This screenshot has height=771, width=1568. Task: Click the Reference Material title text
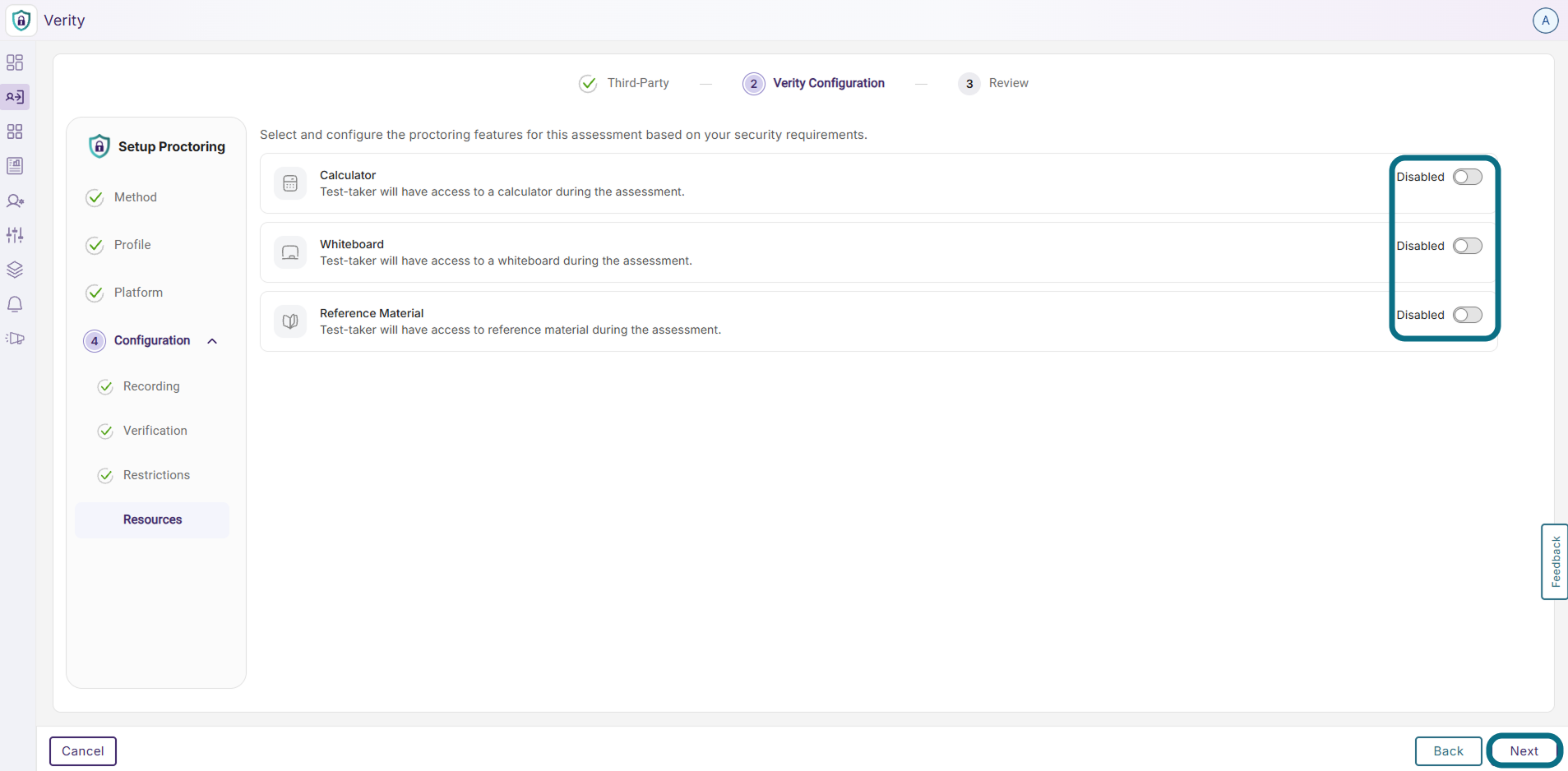(x=372, y=313)
